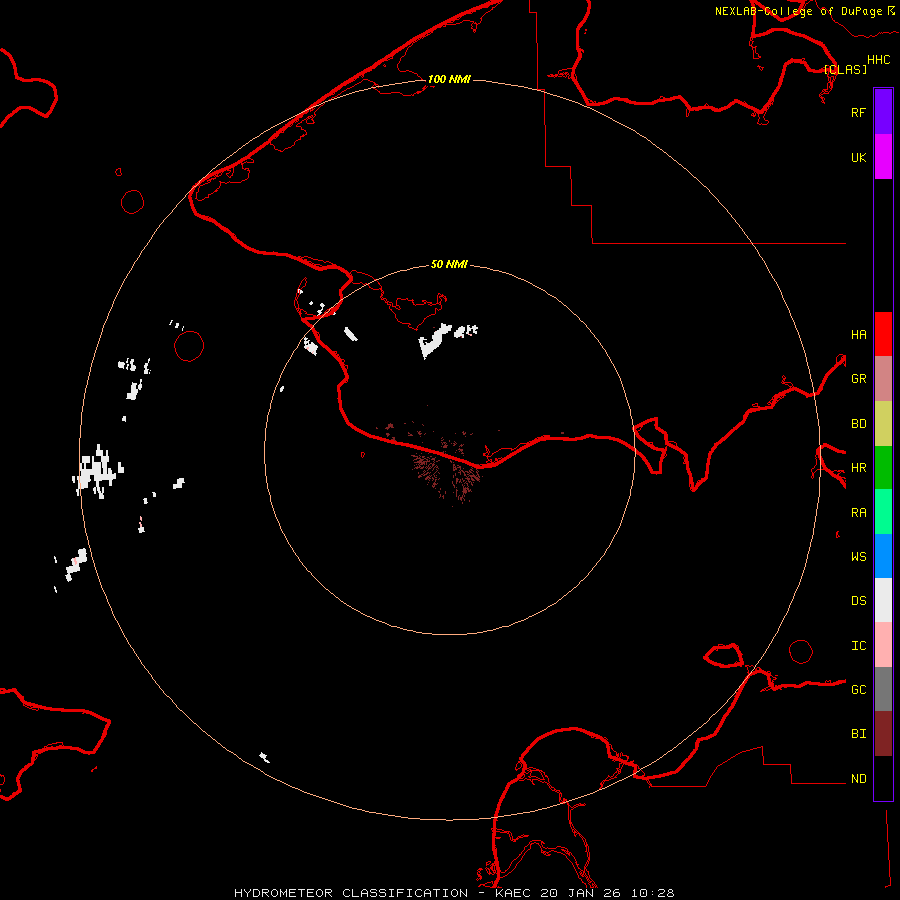Click the HA red legend swatch
900x900 pixels.
pos(883,334)
